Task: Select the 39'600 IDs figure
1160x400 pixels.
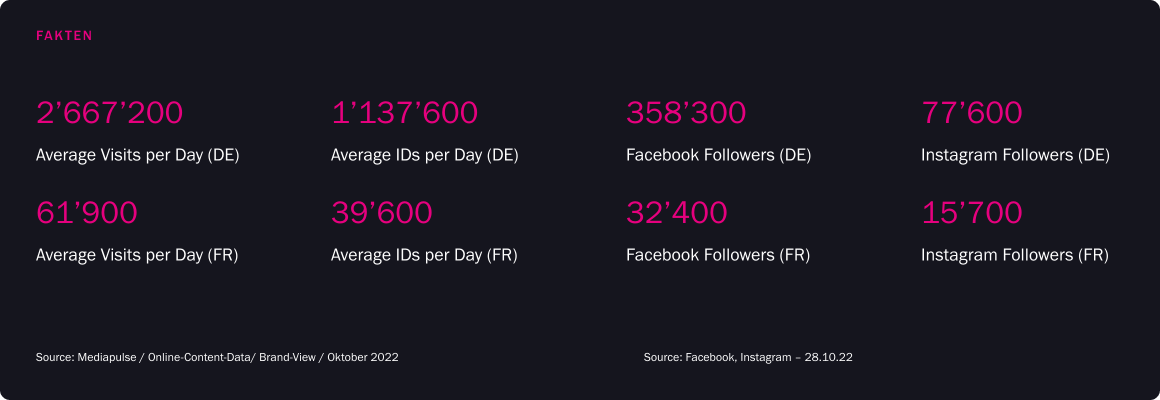Action: point(382,213)
